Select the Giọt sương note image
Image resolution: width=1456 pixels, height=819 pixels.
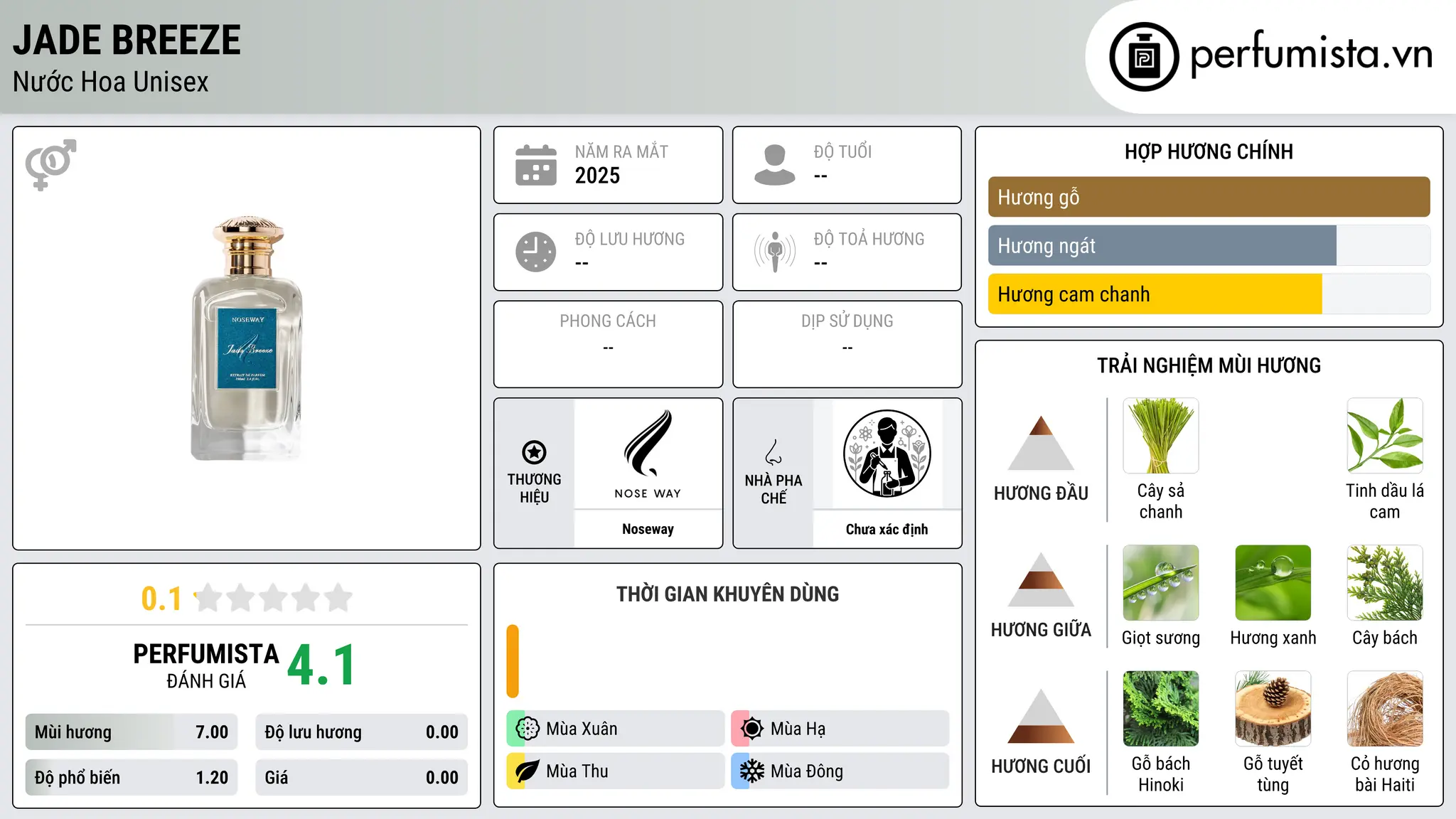click(1161, 583)
